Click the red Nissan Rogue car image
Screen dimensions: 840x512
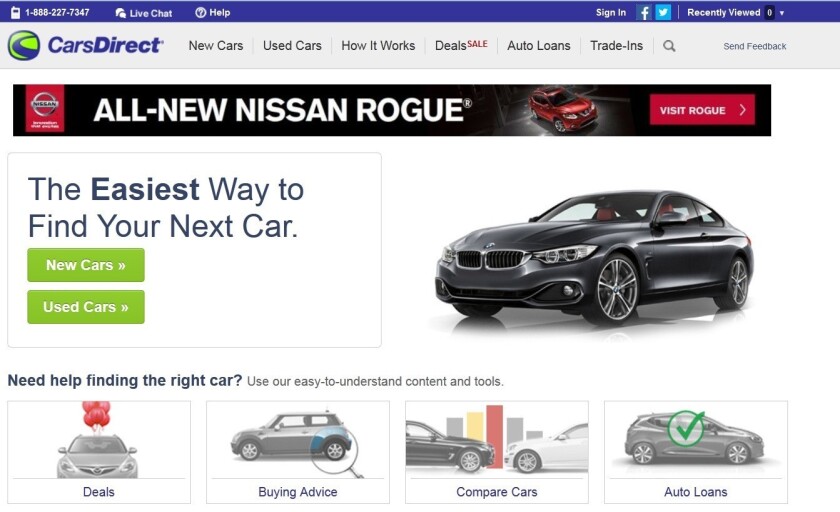click(562, 109)
